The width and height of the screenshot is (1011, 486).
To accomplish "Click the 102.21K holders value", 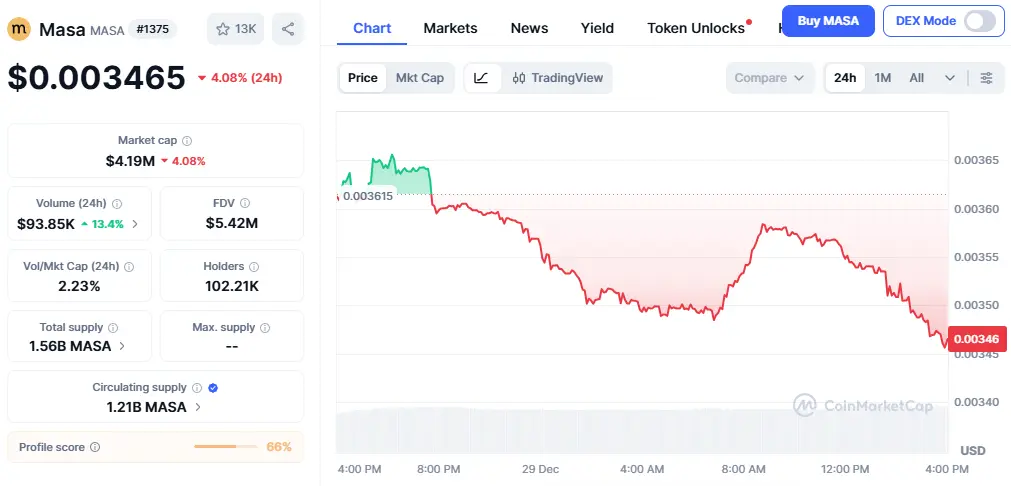I will tap(232, 286).
